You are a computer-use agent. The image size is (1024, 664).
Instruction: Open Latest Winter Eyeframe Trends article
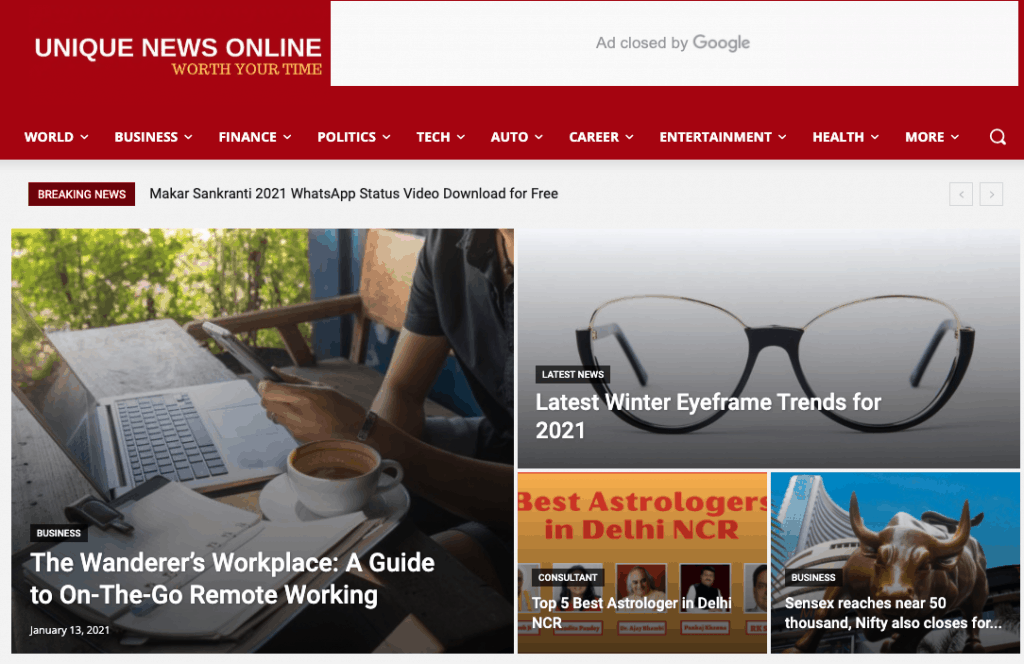pyautogui.click(x=708, y=416)
